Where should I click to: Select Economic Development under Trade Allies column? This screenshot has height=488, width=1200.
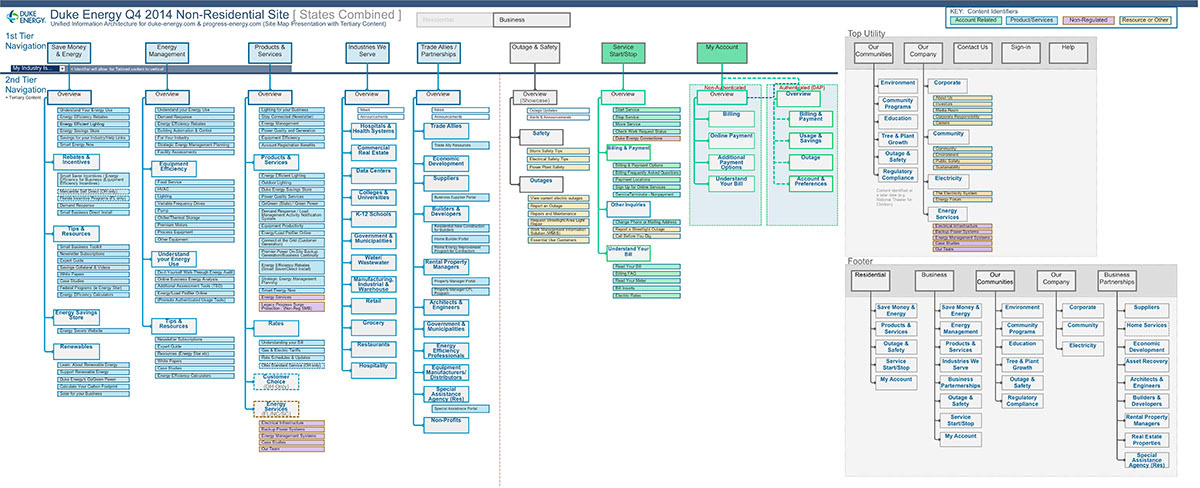(x=444, y=161)
